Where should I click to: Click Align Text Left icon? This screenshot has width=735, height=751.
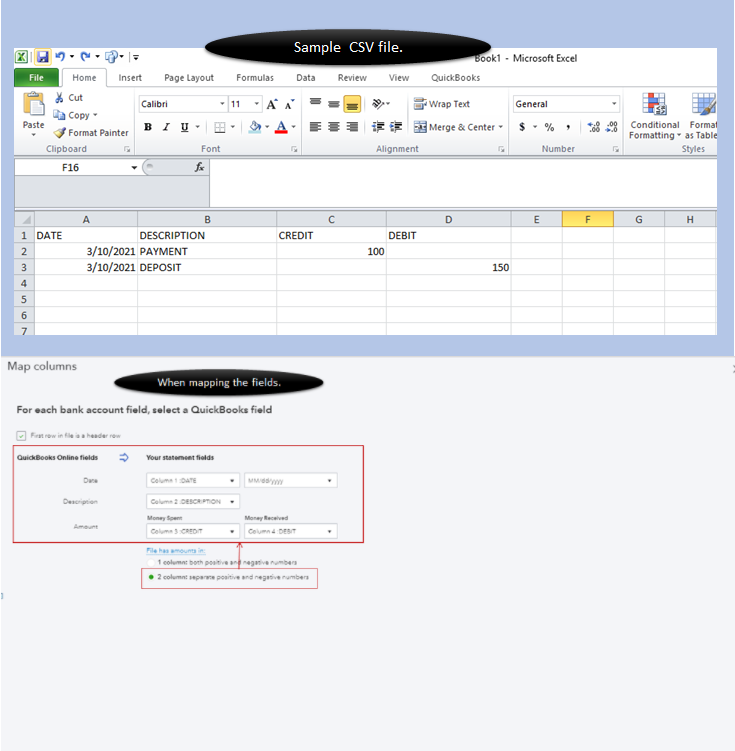click(316, 126)
